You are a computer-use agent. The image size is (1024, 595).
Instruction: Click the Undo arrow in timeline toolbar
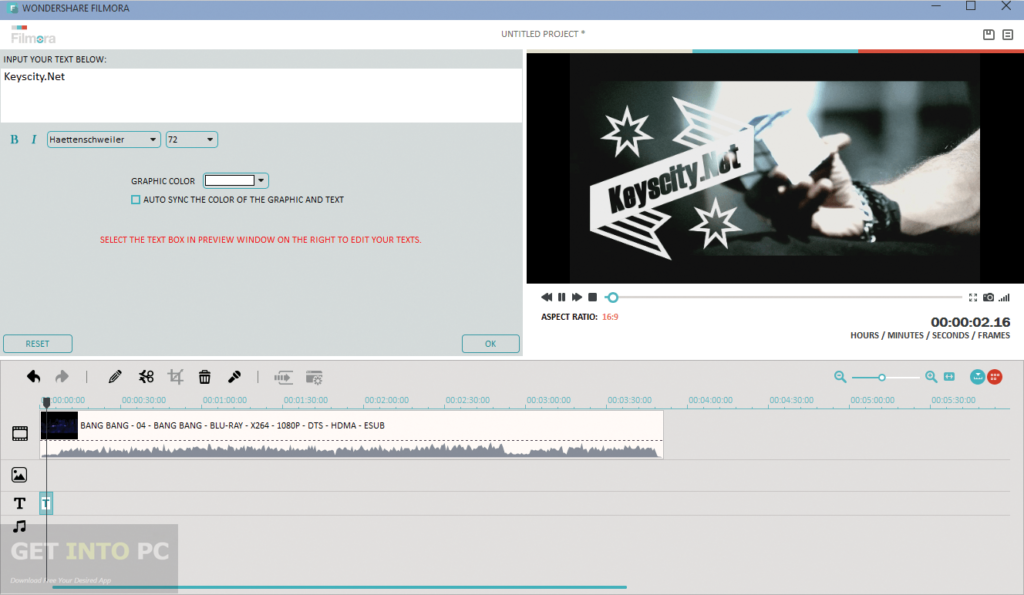pos(34,377)
